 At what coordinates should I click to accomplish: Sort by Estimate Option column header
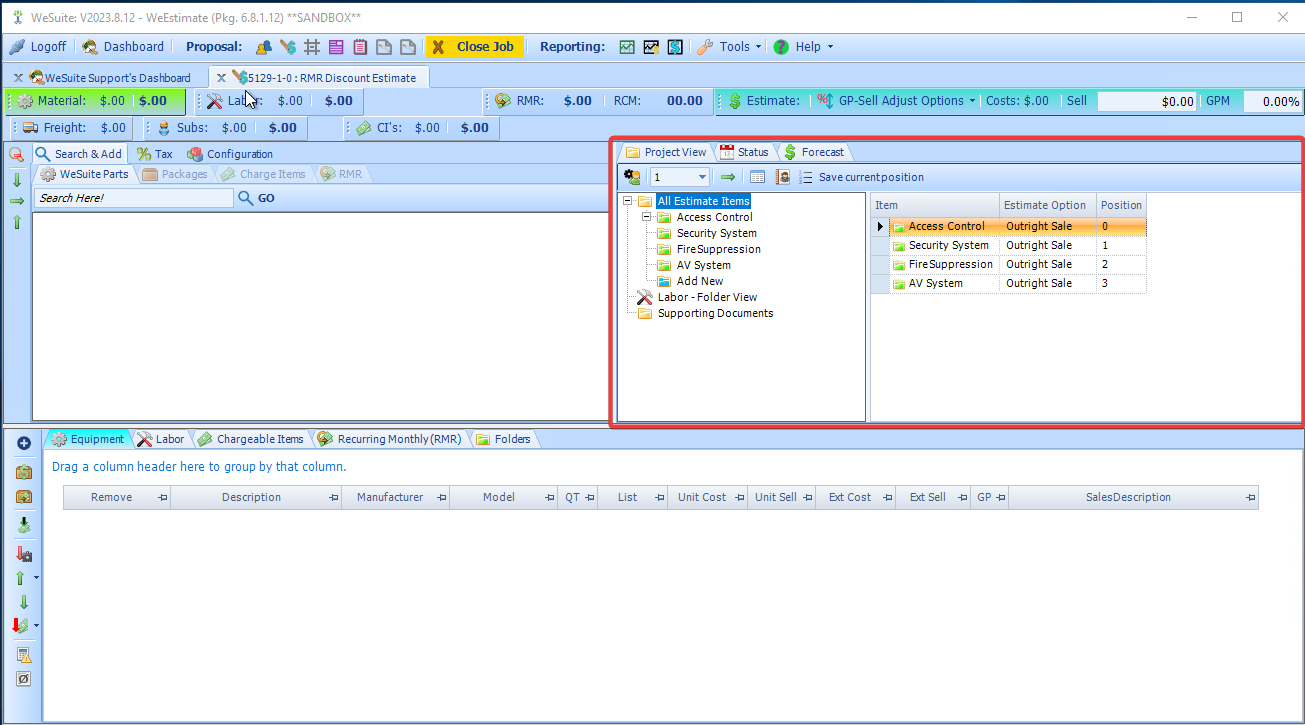1048,205
